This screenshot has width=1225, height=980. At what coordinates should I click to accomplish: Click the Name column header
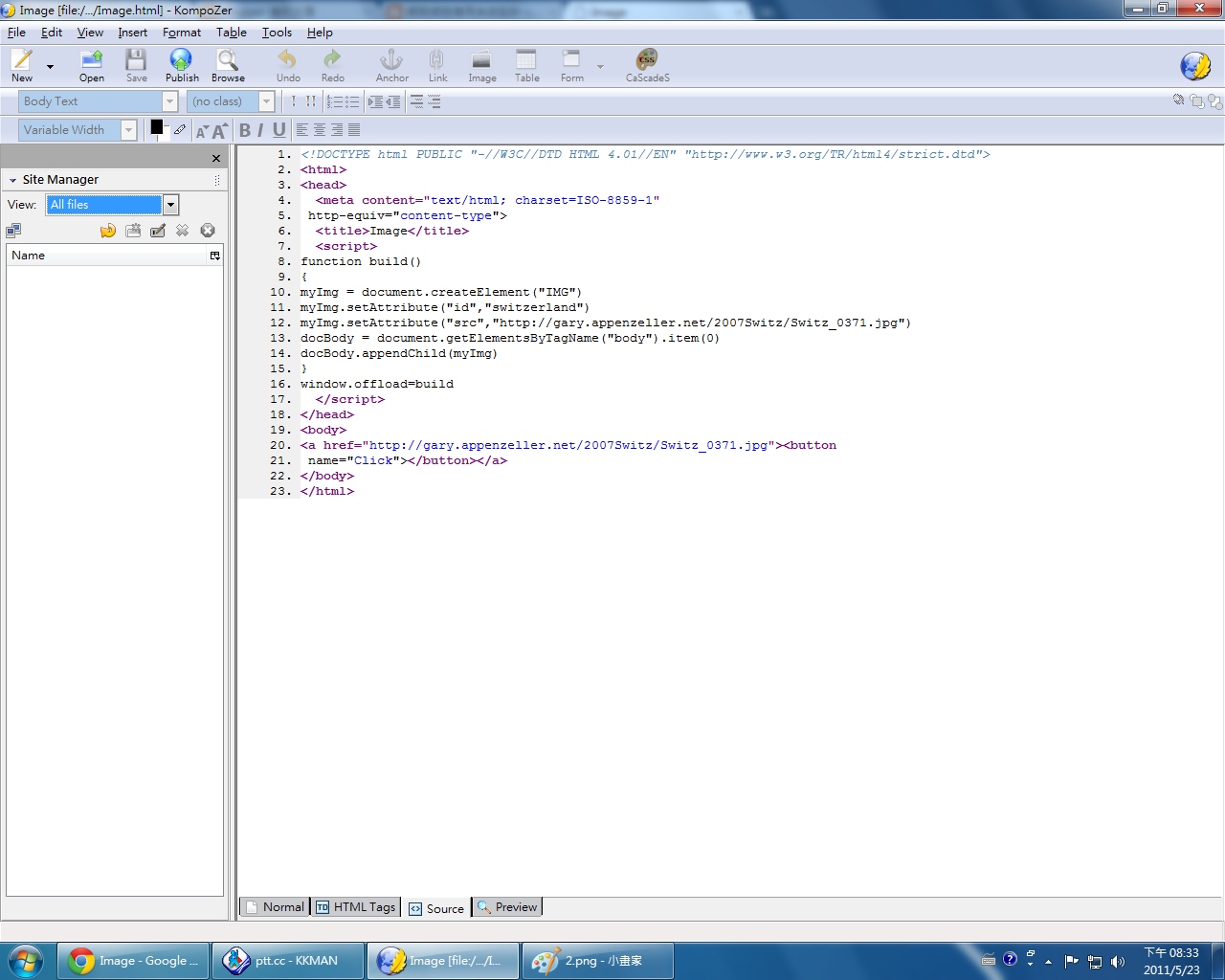click(107, 256)
